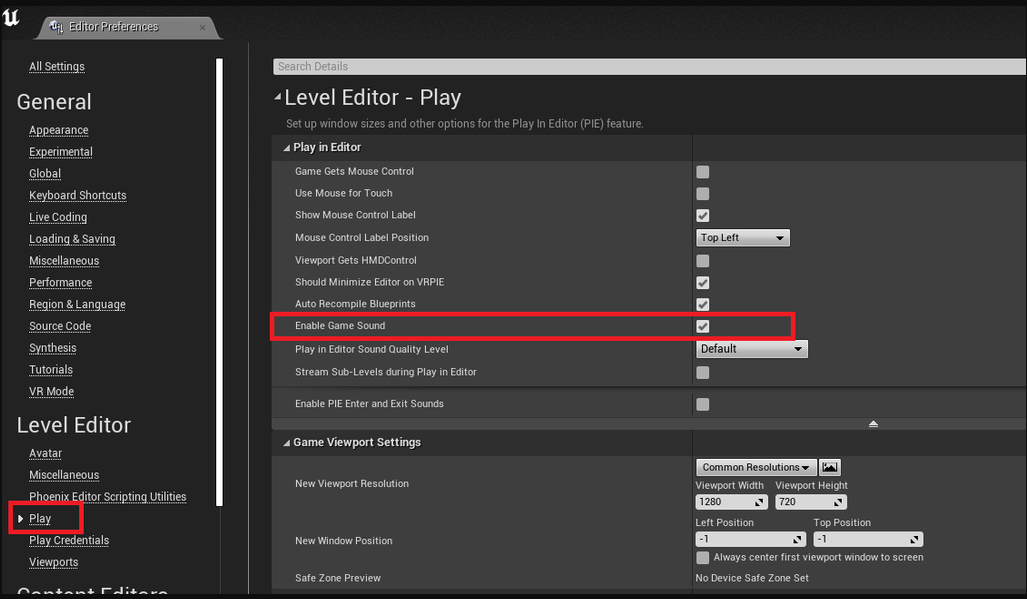Enable Use Mouse for Touch checkbox
Screen dimensions: 1027x599
coord(703,194)
